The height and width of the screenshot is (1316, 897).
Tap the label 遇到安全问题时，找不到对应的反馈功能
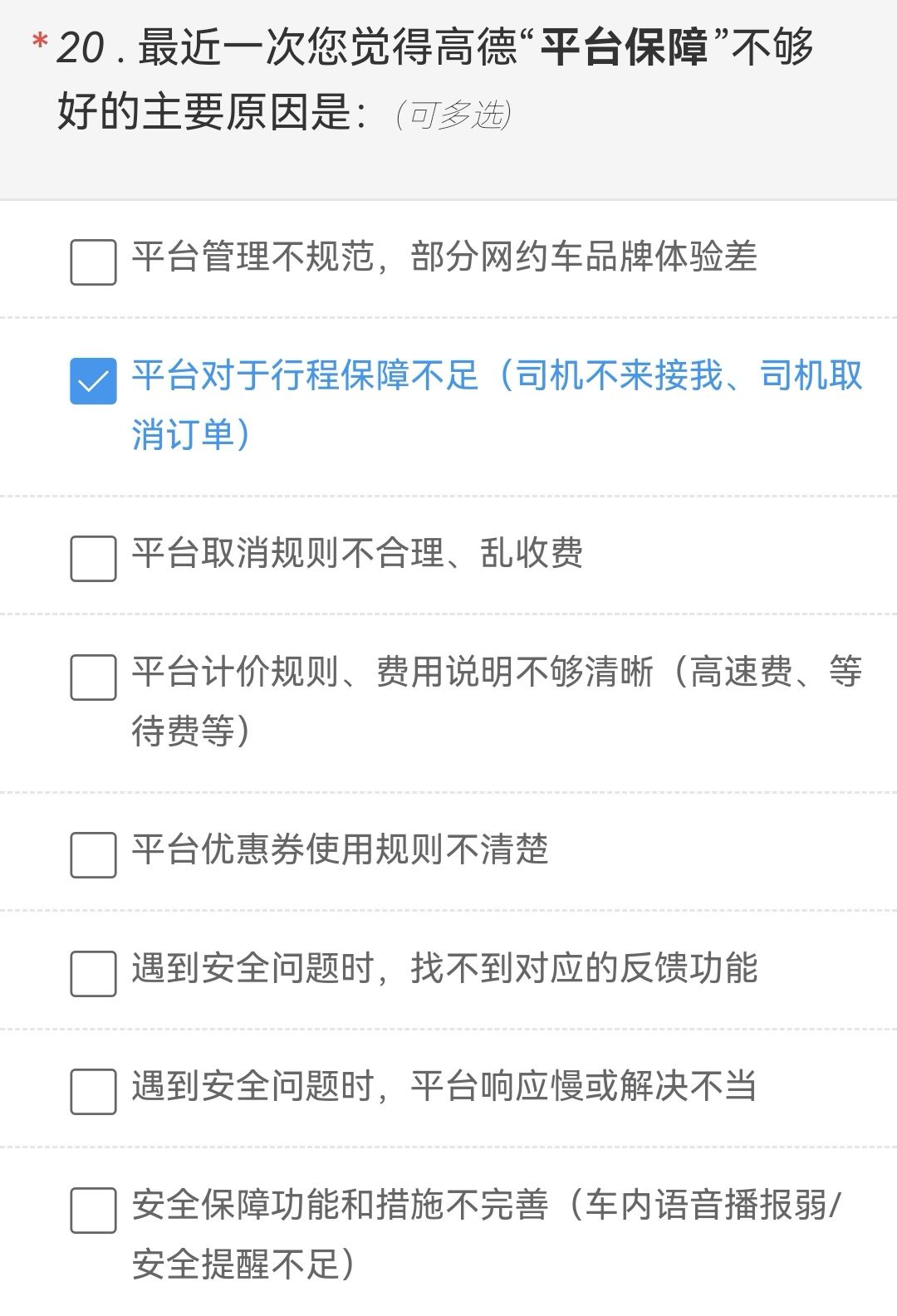click(444, 967)
